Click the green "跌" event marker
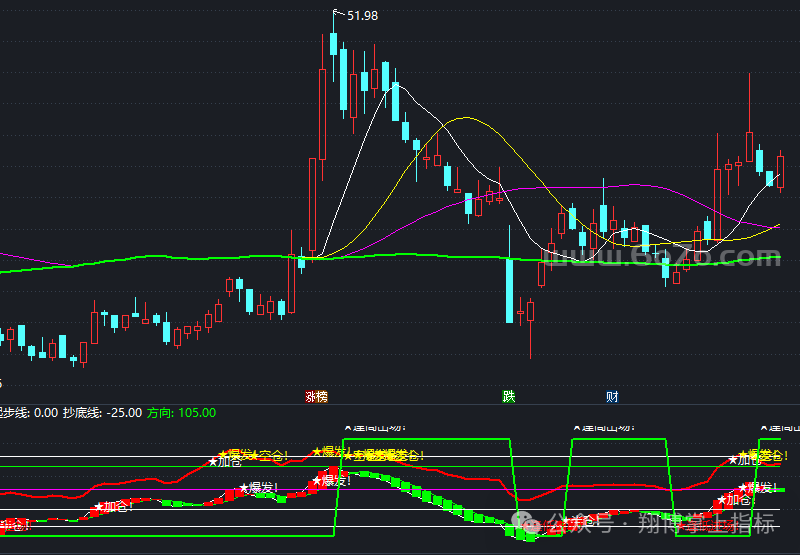This screenshot has width=800, height=555. [x=508, y=397]
